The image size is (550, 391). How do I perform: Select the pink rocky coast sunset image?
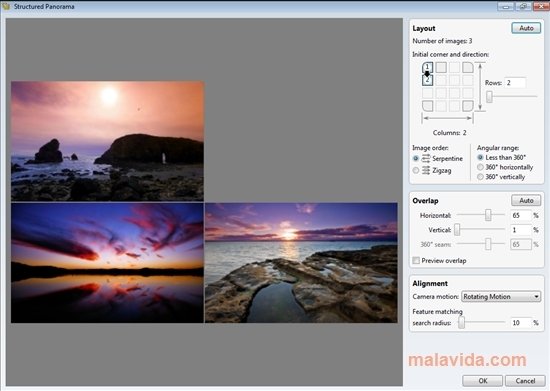[x=107, y=141]
